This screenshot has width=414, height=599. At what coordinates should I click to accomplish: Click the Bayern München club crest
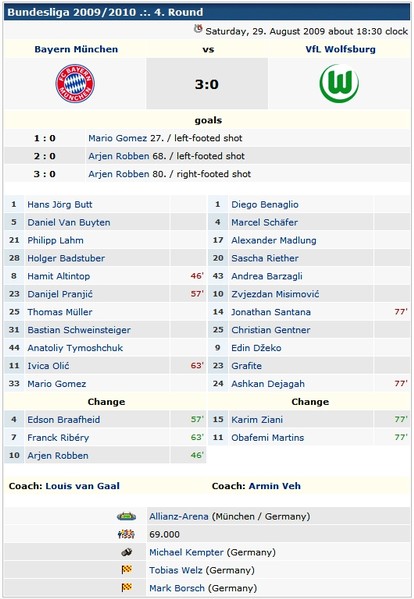[75, 84]
